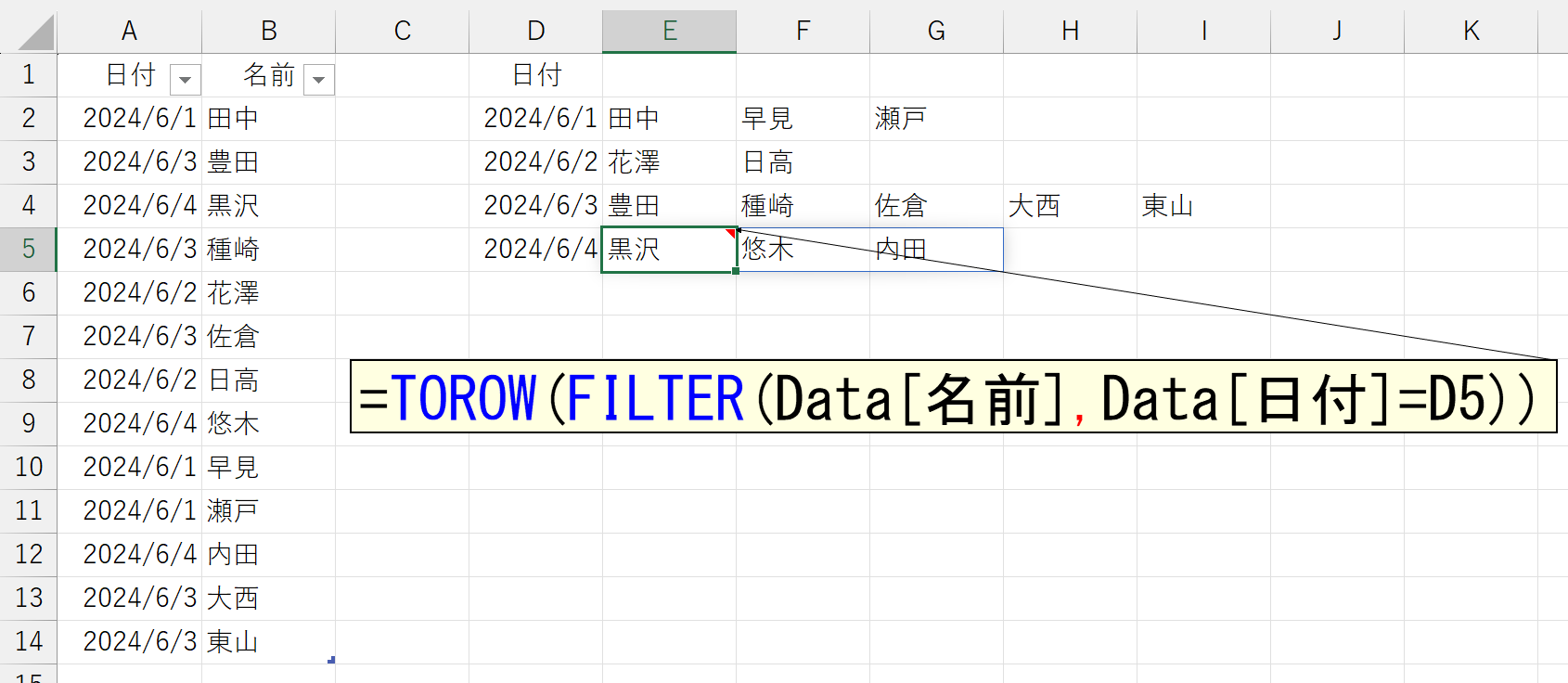Click the table resize handle below B14
This screenshot has width=1568, height=683.
pyautogui.click(x=331, y=660)
